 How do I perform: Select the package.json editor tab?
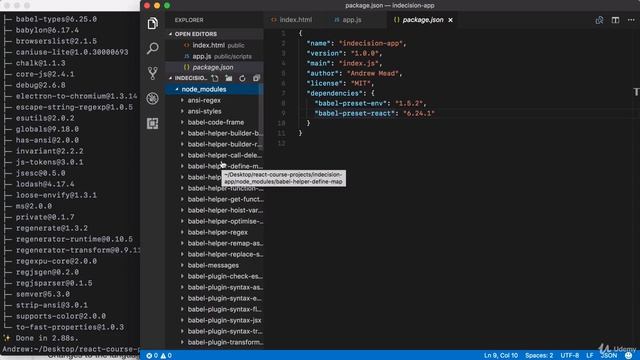pyautogui.click(x=422, y=20)
